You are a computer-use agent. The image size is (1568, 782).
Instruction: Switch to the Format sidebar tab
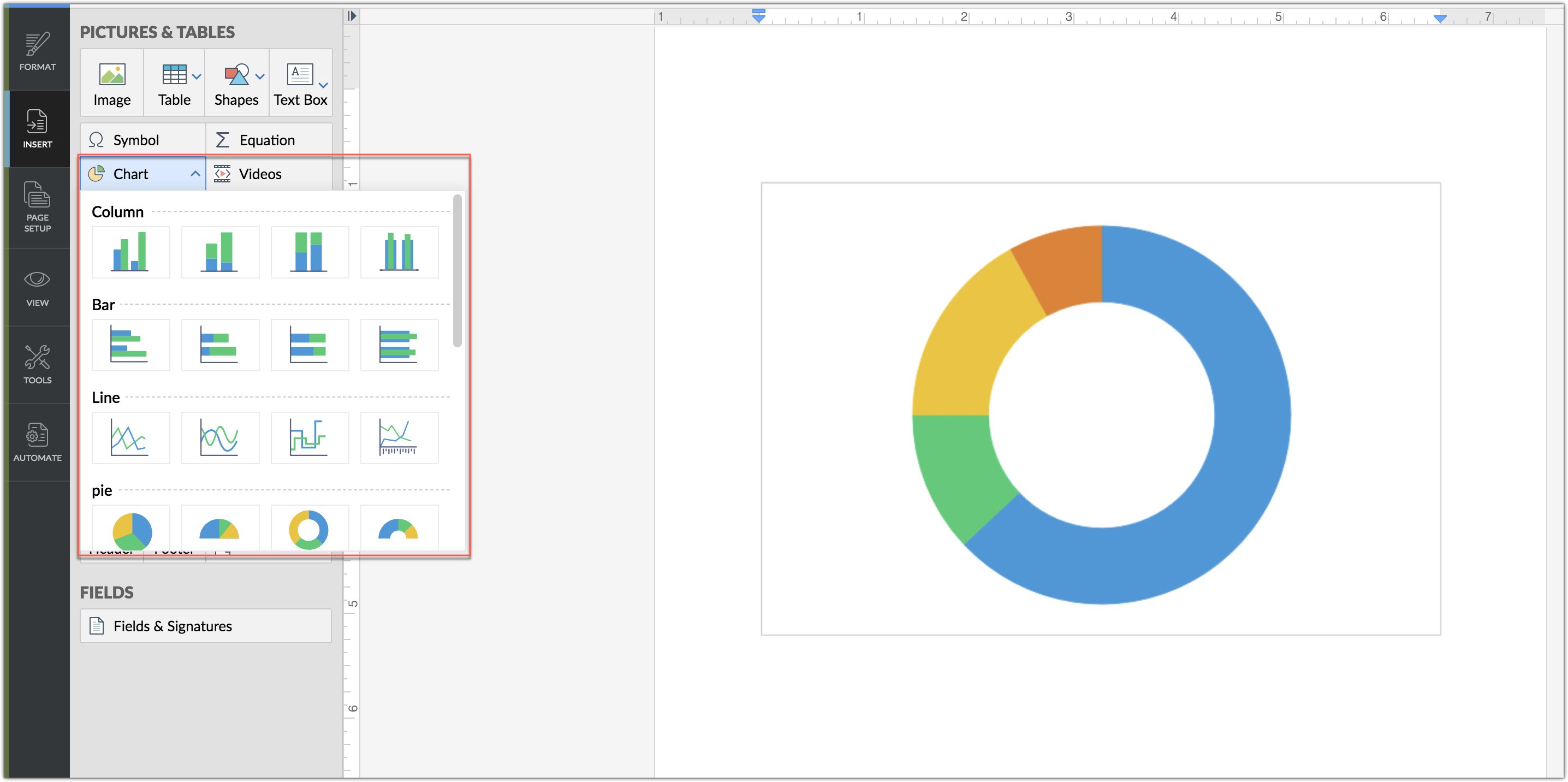pos(37,51)
